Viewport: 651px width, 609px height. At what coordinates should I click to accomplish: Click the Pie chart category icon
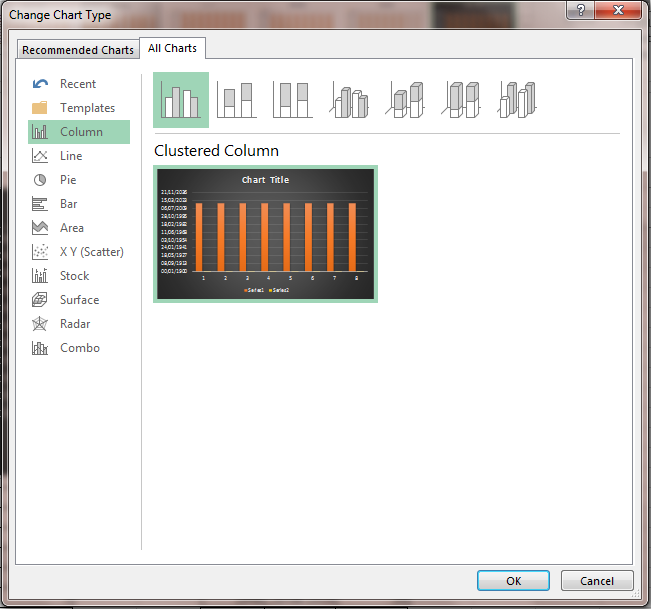coord(40,180)
